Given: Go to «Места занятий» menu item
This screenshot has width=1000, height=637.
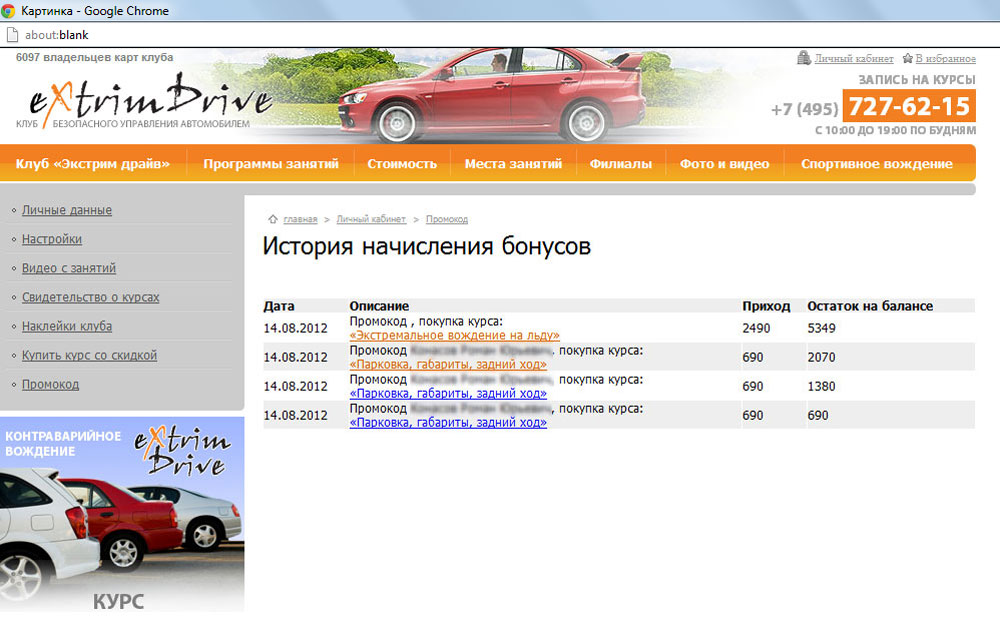Looking at the screenshot, I should 513,164.
